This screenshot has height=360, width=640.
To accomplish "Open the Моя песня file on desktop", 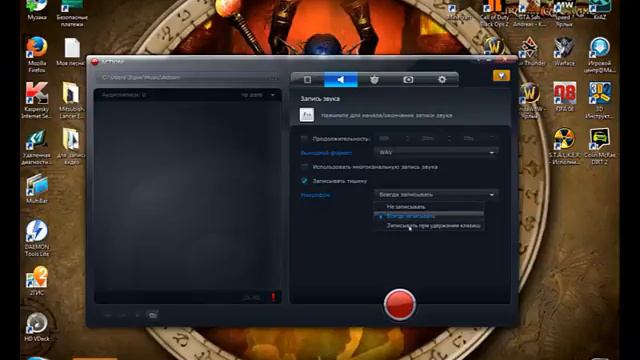I will coord(72,52).
